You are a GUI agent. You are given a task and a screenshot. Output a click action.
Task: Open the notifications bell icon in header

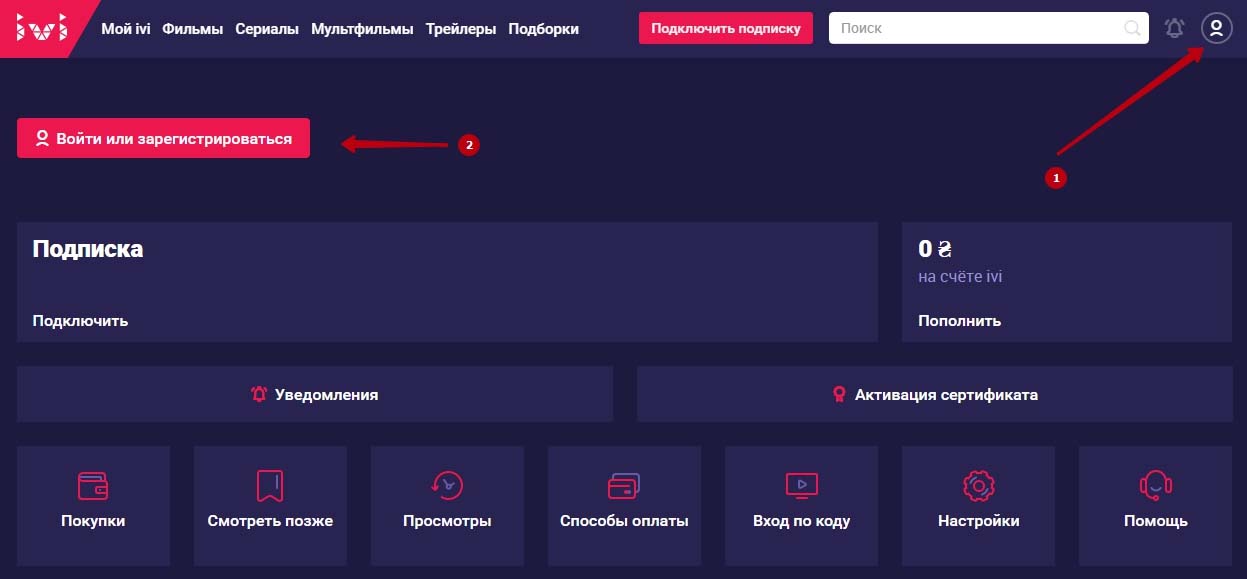click(1174, 29)
